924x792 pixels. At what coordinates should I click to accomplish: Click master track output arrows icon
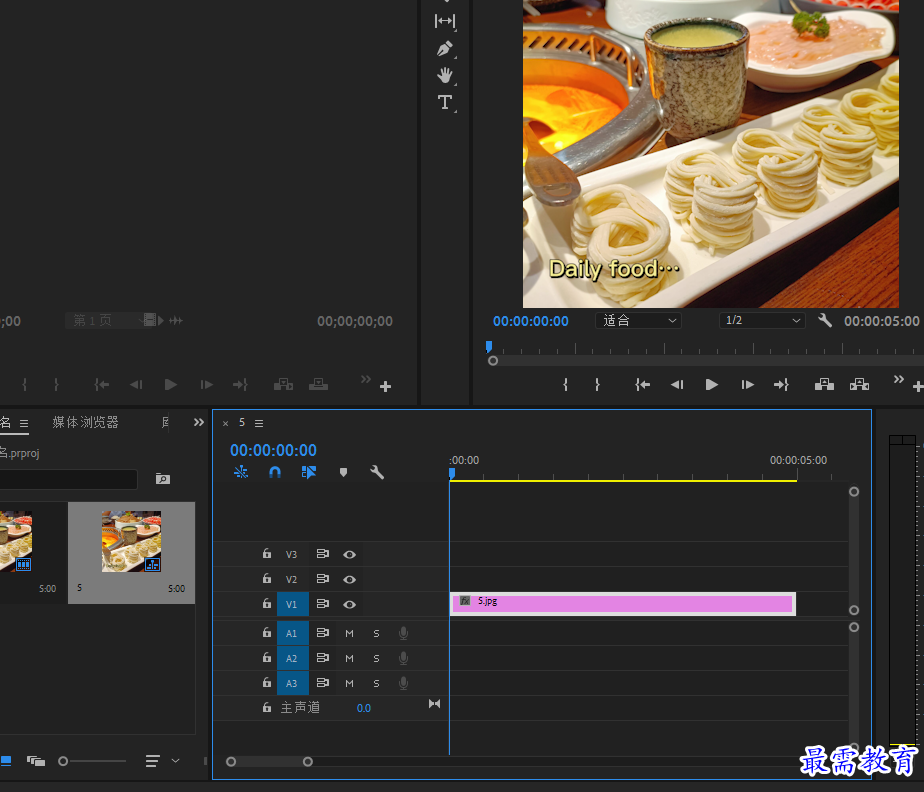pos(434,704)
